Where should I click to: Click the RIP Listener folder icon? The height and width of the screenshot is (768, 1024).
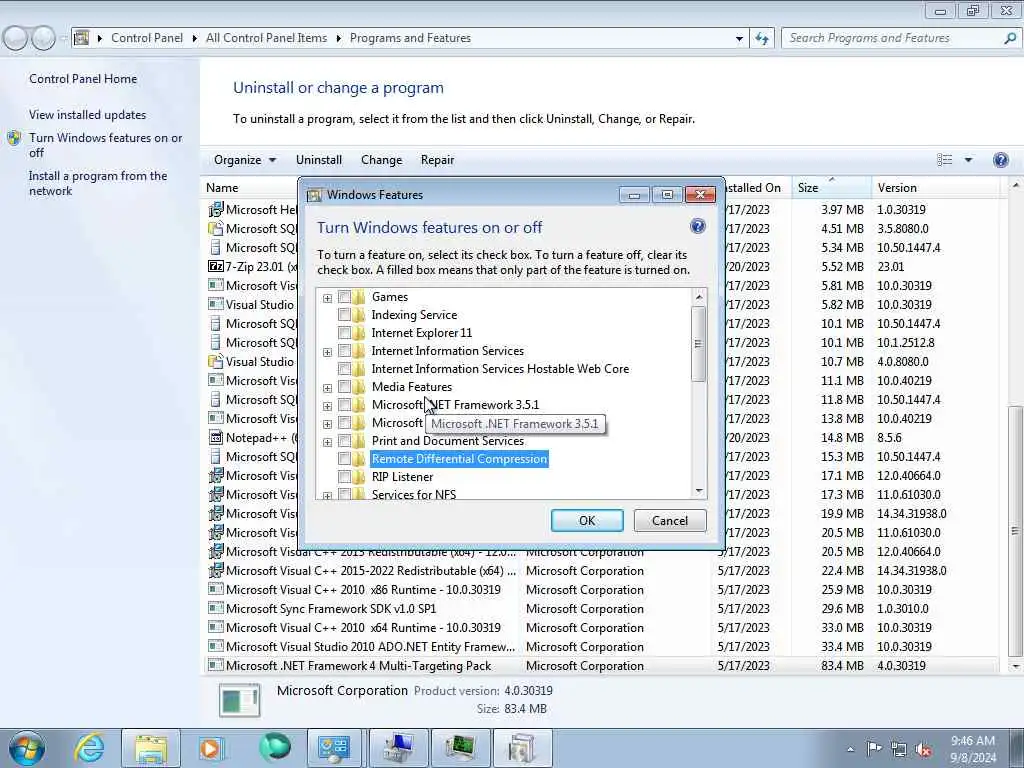pos(359,477)
